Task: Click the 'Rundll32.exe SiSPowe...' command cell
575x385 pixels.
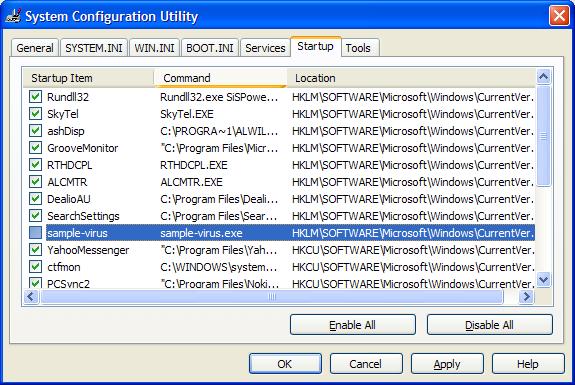Action: (x=219, y=97)
